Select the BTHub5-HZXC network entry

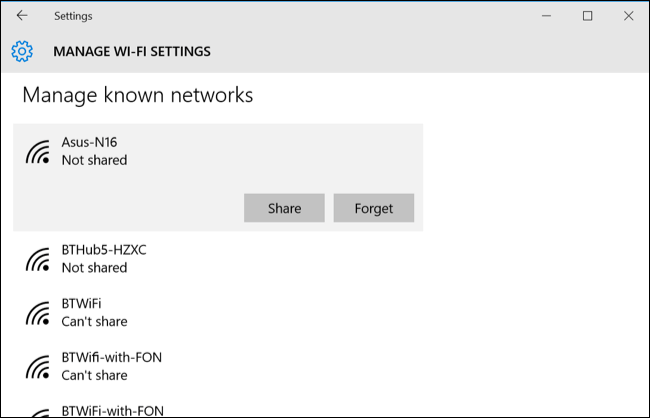(x=218, y=259)
